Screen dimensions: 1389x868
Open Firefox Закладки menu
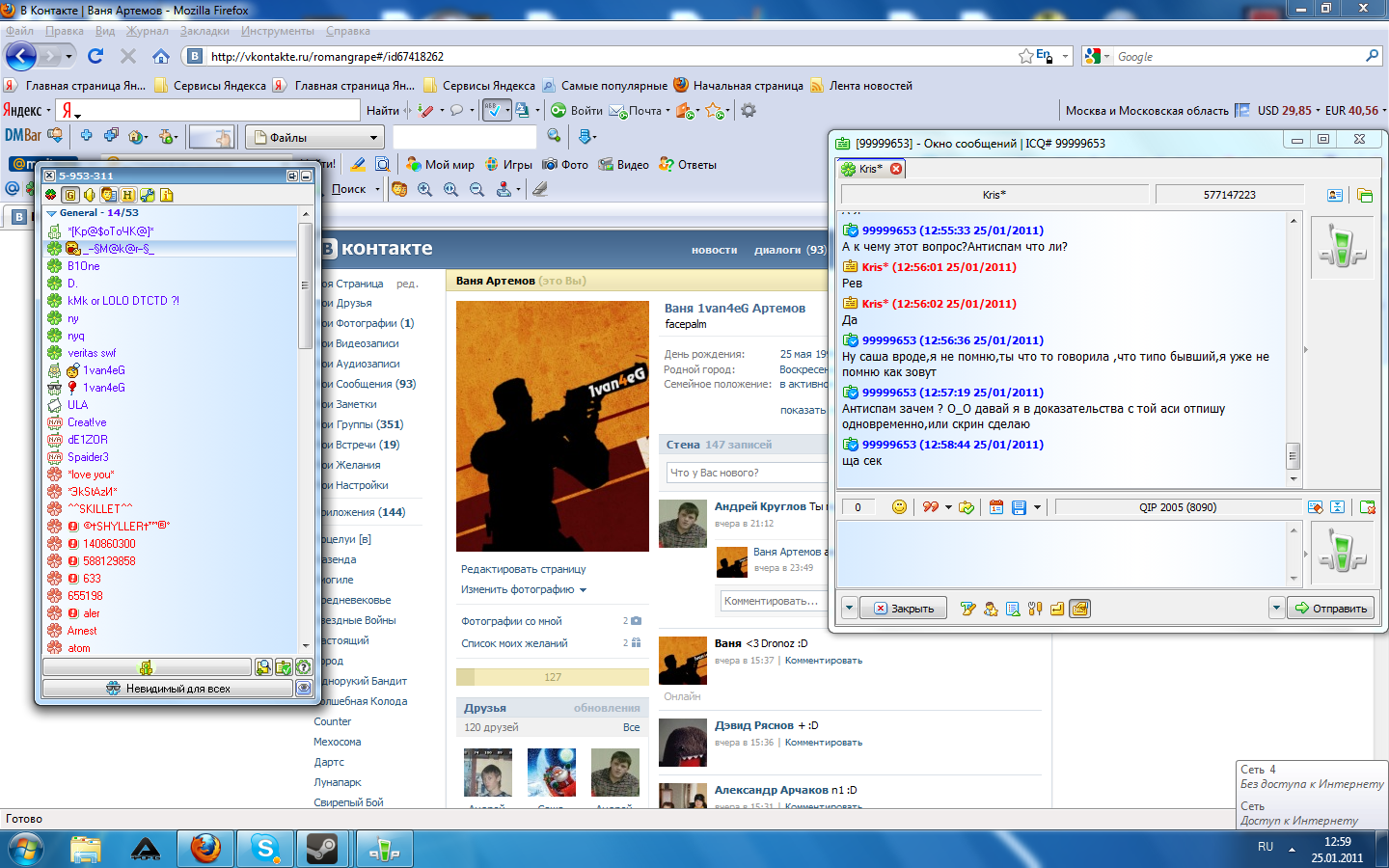[204, 31]
